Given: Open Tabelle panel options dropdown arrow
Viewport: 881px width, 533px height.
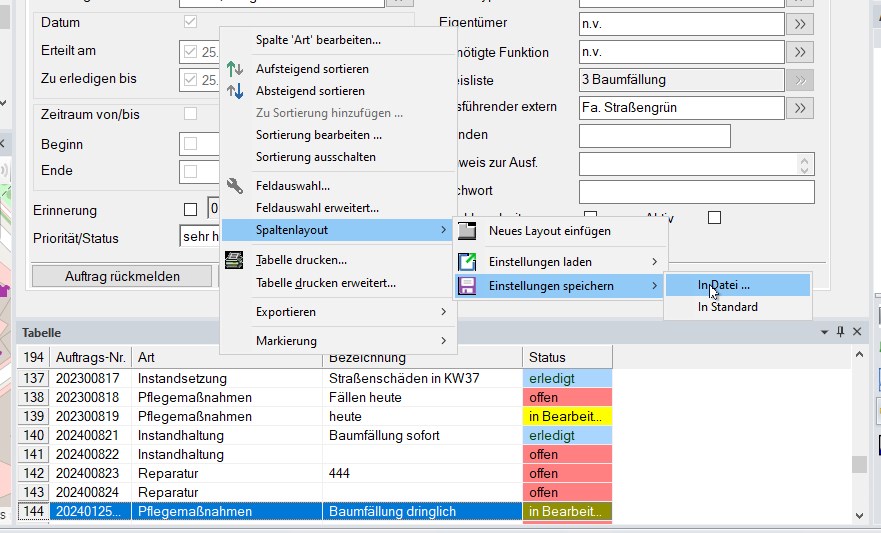Looking at the screenshot, I should 824,332.
